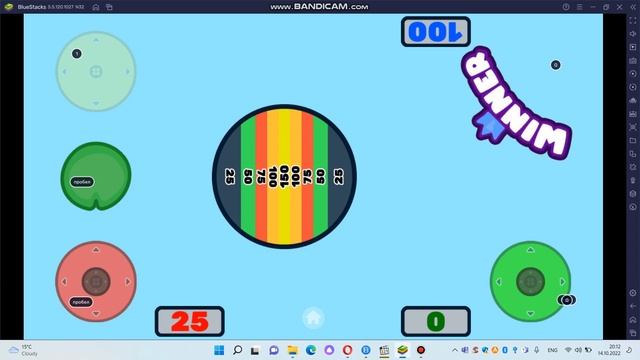
Task: Open the taskbar clock and date
Action: coord(609,350)
